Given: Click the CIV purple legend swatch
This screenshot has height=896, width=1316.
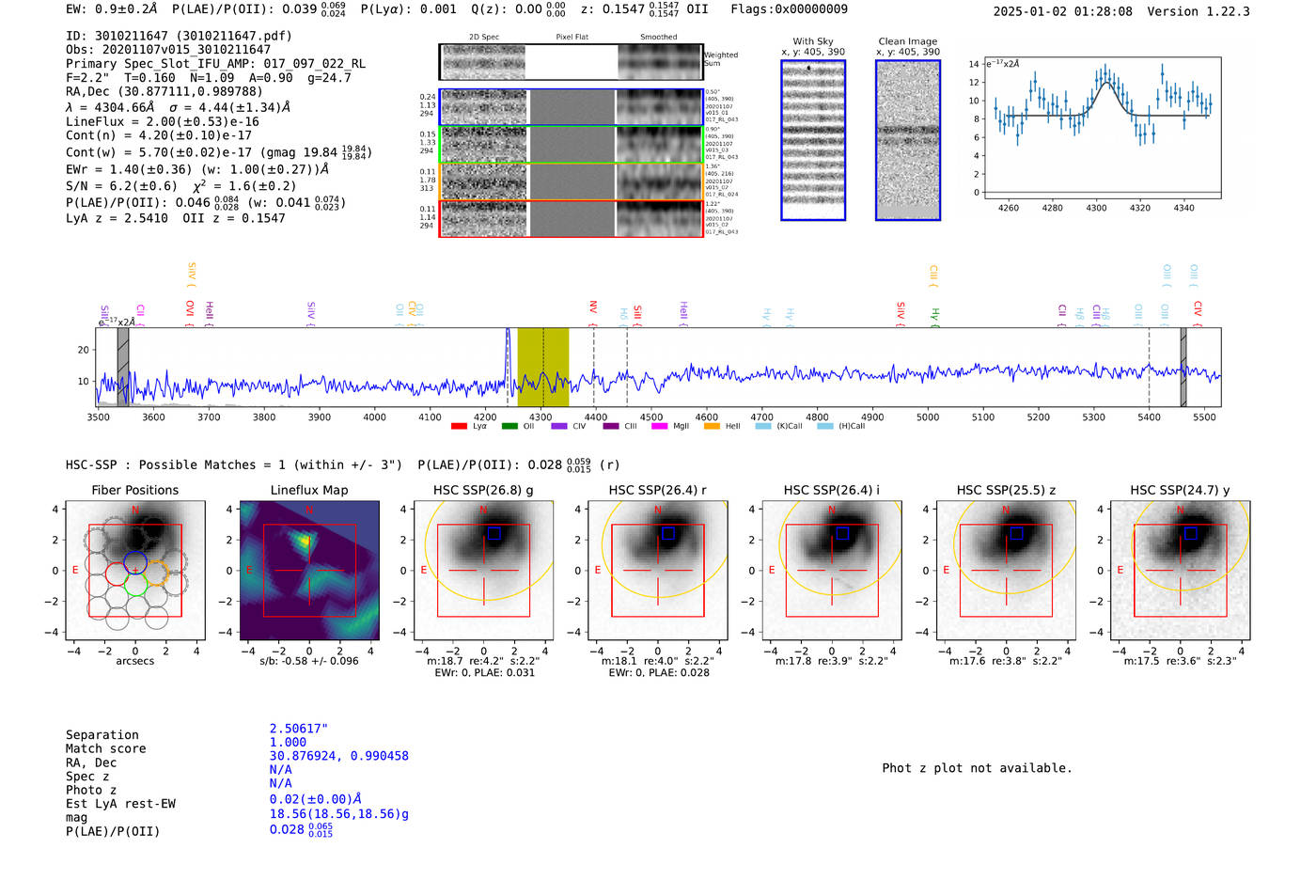Looking at the screenshot, I should (559, 427).
